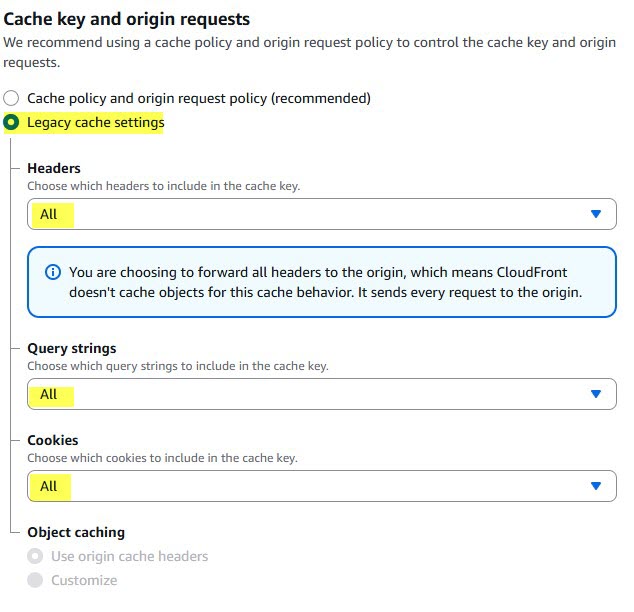
Task: Choose the Customize object caching radio button
Action: point(36,580)
